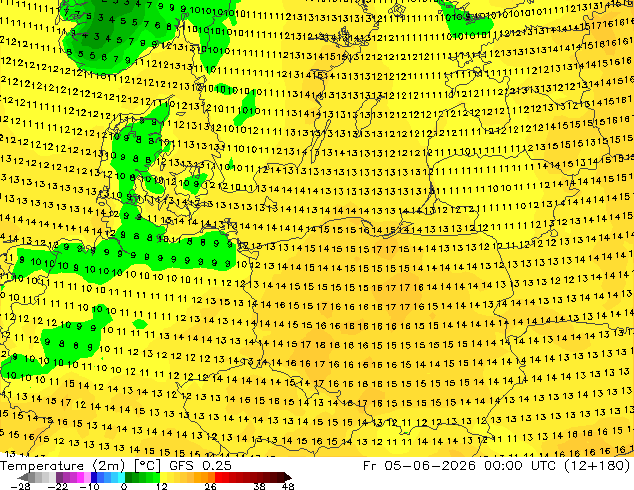Click the "-10" legend value
Viewport: 634px width, 490px height.
pyautogui.click(x=89, y=486)
